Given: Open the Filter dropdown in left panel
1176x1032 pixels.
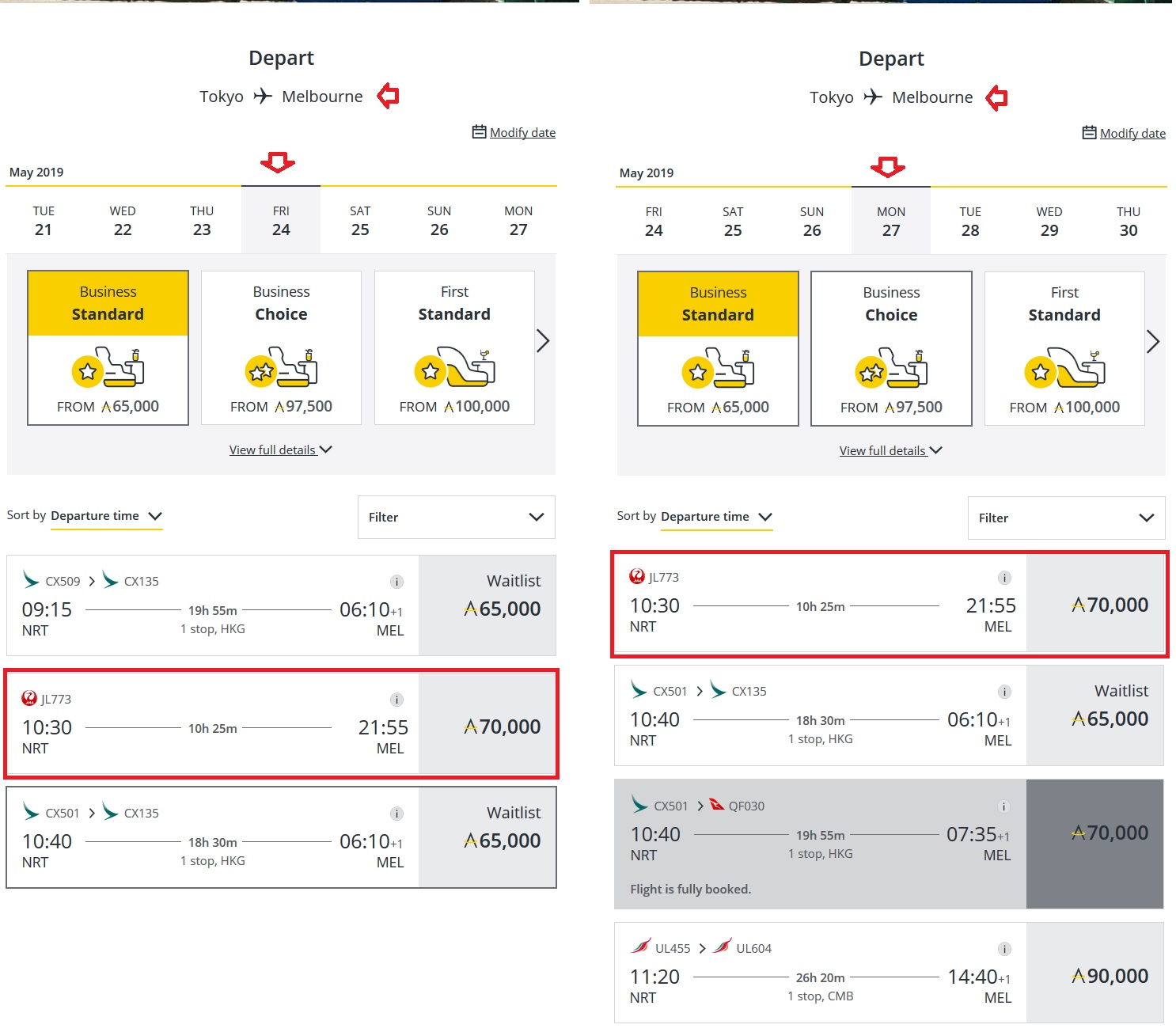Looking at the screenshot, I should click(x=456, y=517).
